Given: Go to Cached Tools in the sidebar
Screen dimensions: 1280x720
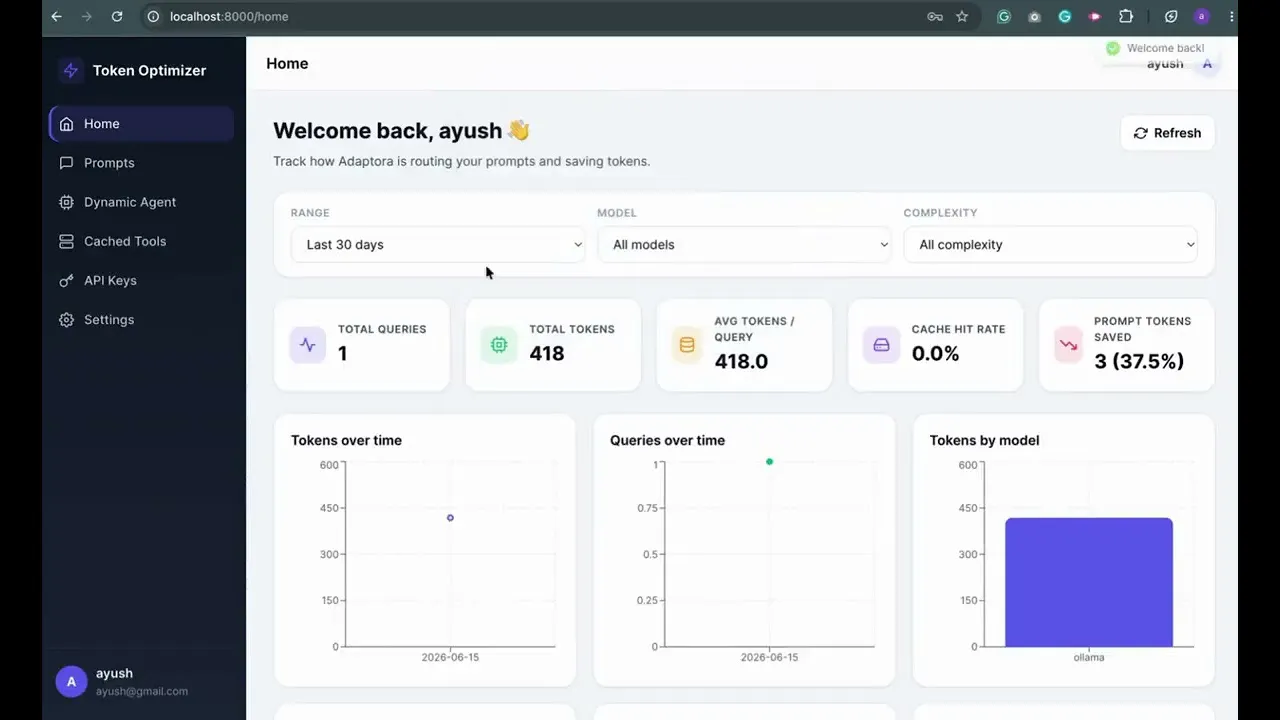Looking at the screenshot, I should tap(141, 241).
